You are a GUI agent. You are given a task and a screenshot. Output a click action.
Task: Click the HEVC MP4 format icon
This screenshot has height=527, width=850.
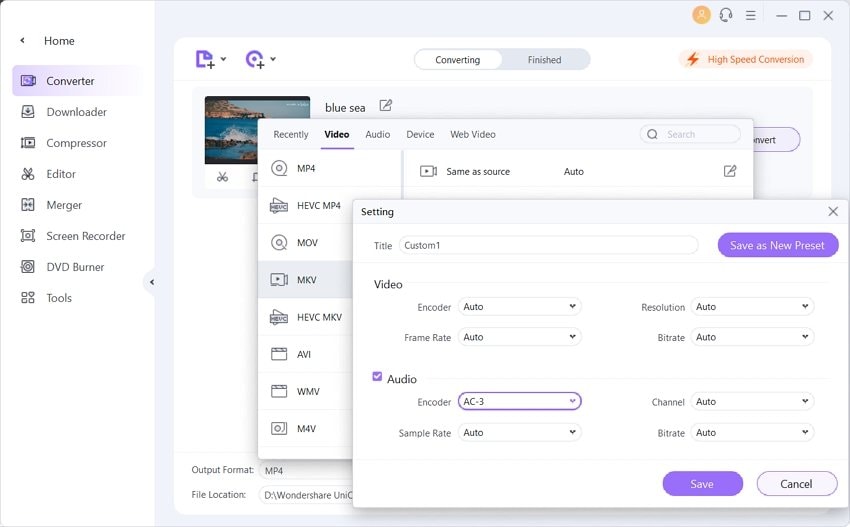coord(279,205)
